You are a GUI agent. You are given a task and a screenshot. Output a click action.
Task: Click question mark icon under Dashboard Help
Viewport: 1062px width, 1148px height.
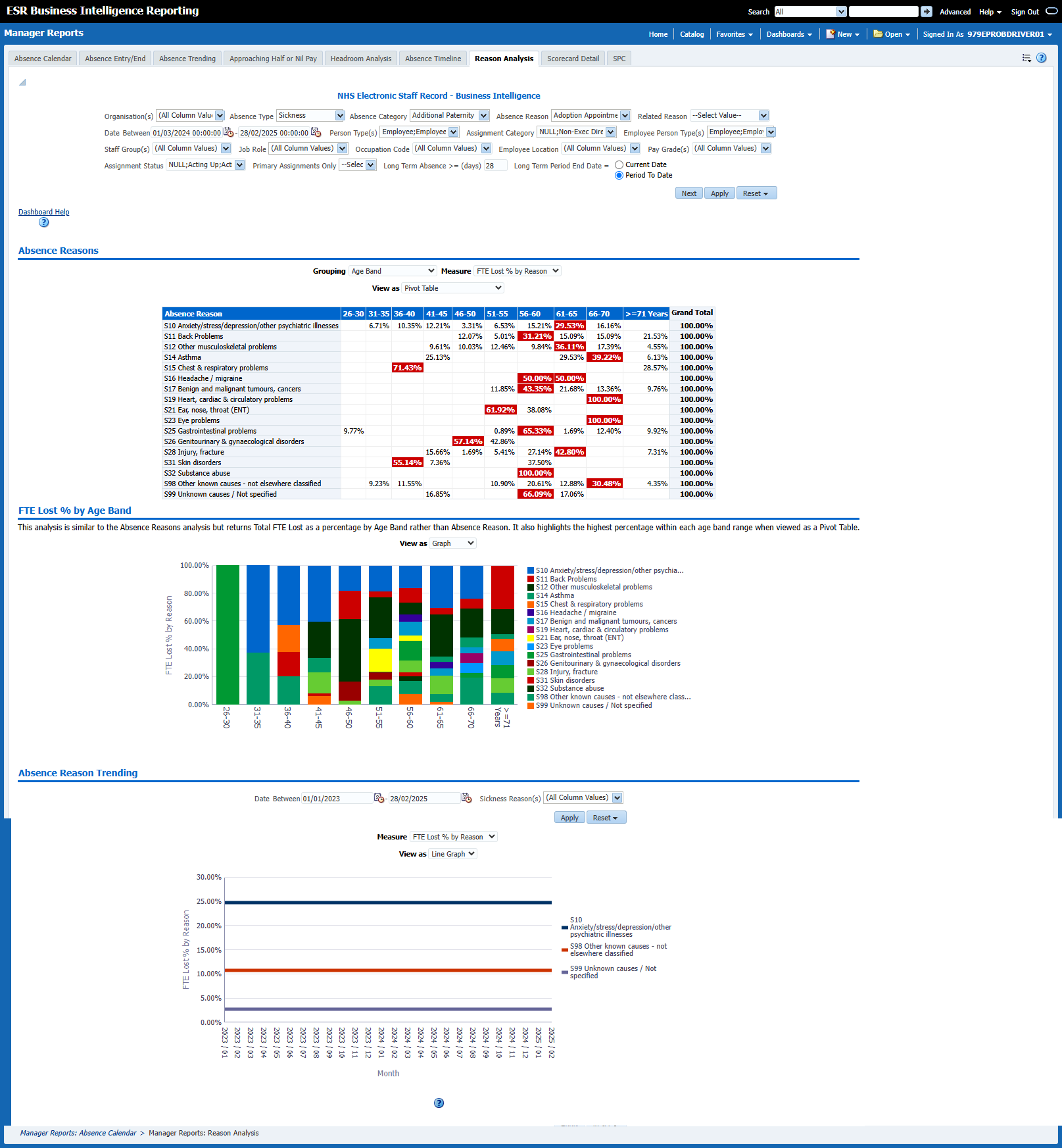43,222
